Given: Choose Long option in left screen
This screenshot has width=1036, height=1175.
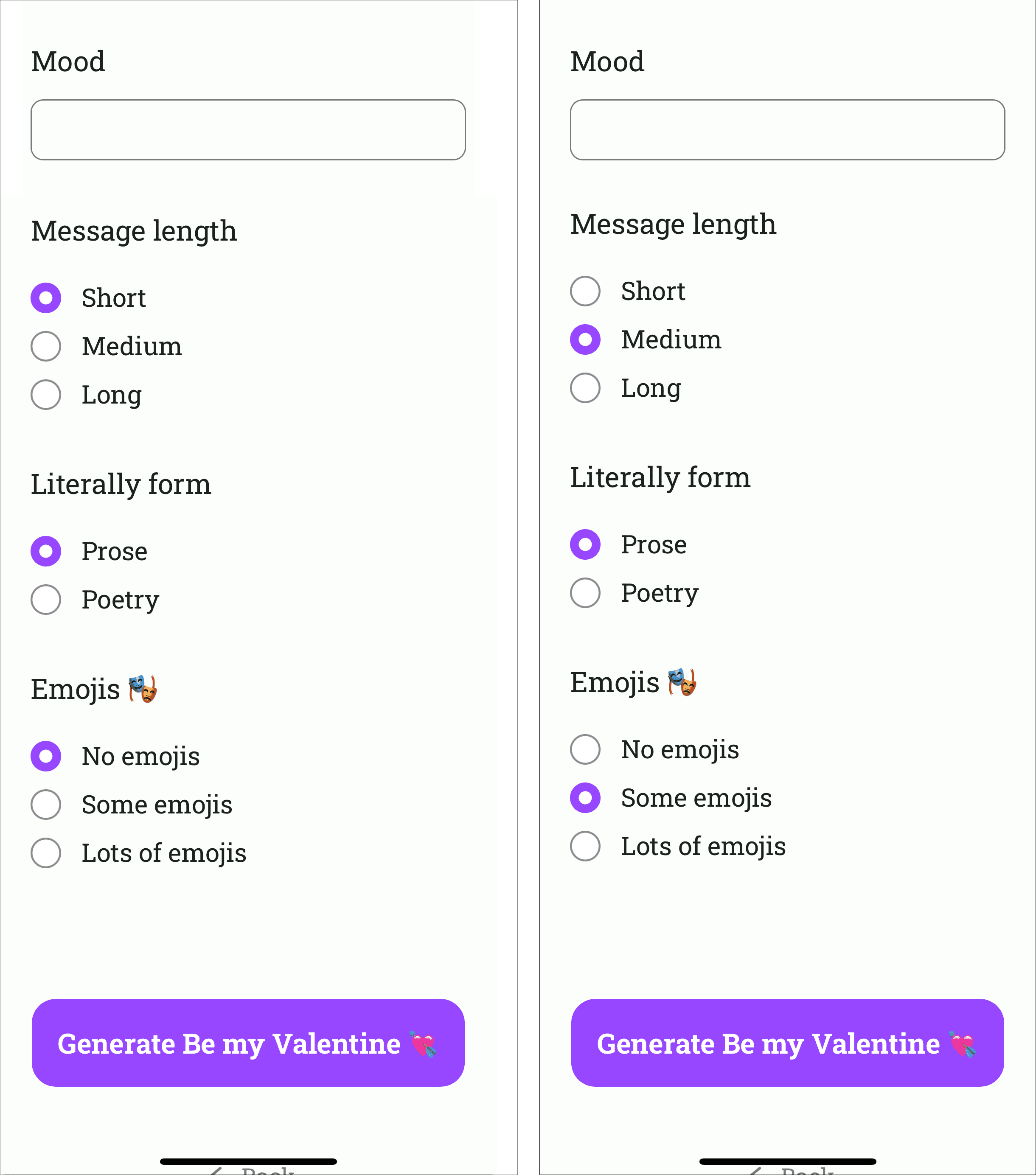Looking at the screenshot, I should click(x=46, y=394).
